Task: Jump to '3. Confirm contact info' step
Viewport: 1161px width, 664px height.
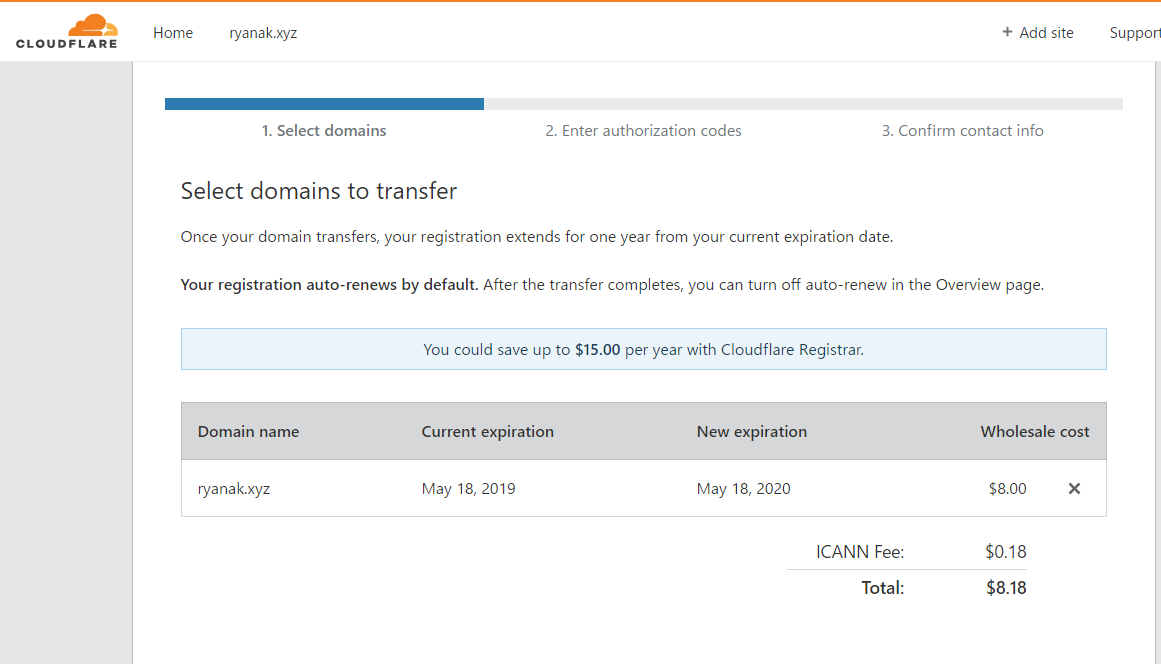Action: pos(963,130)
